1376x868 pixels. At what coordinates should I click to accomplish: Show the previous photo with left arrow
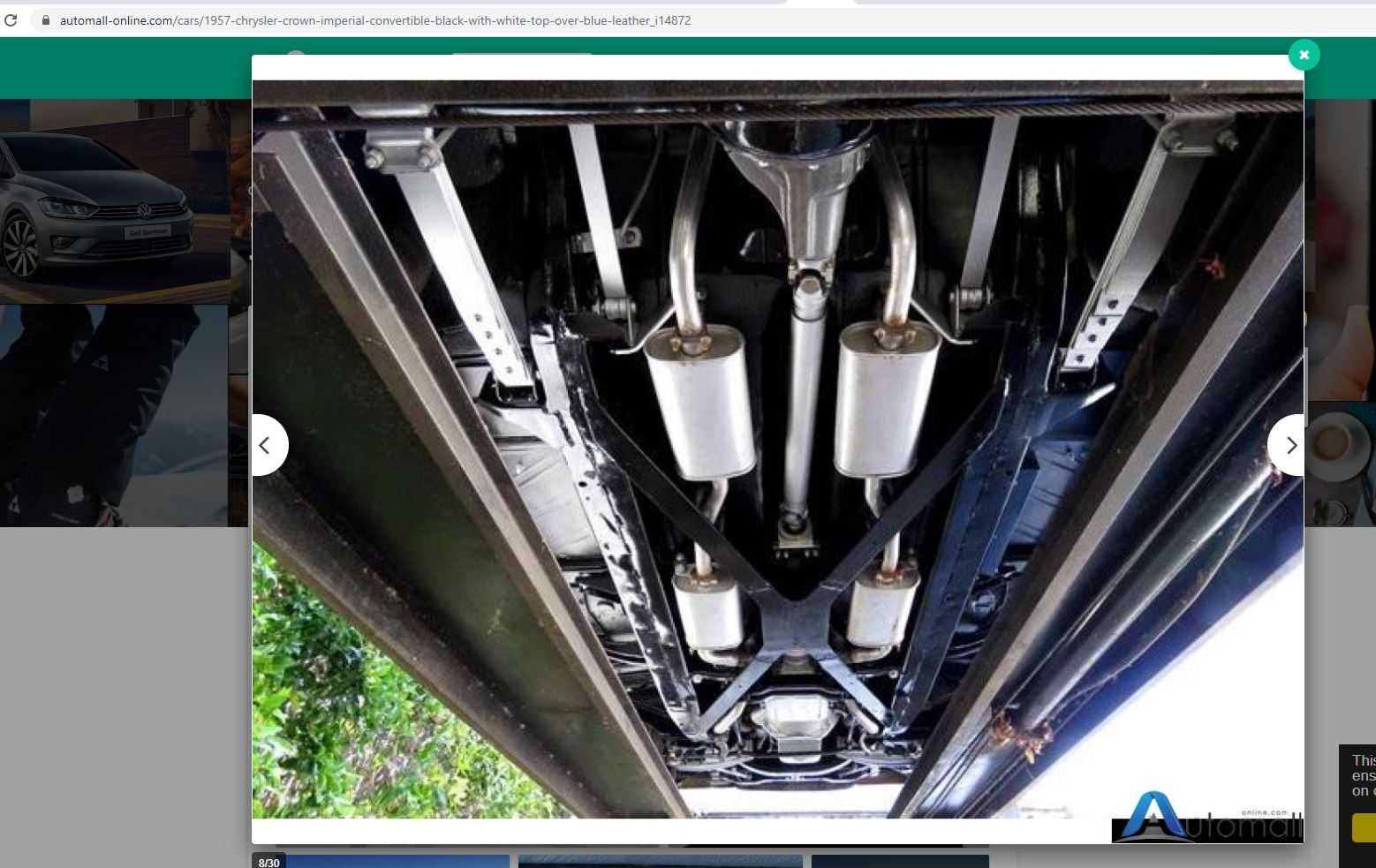point(266,445)
